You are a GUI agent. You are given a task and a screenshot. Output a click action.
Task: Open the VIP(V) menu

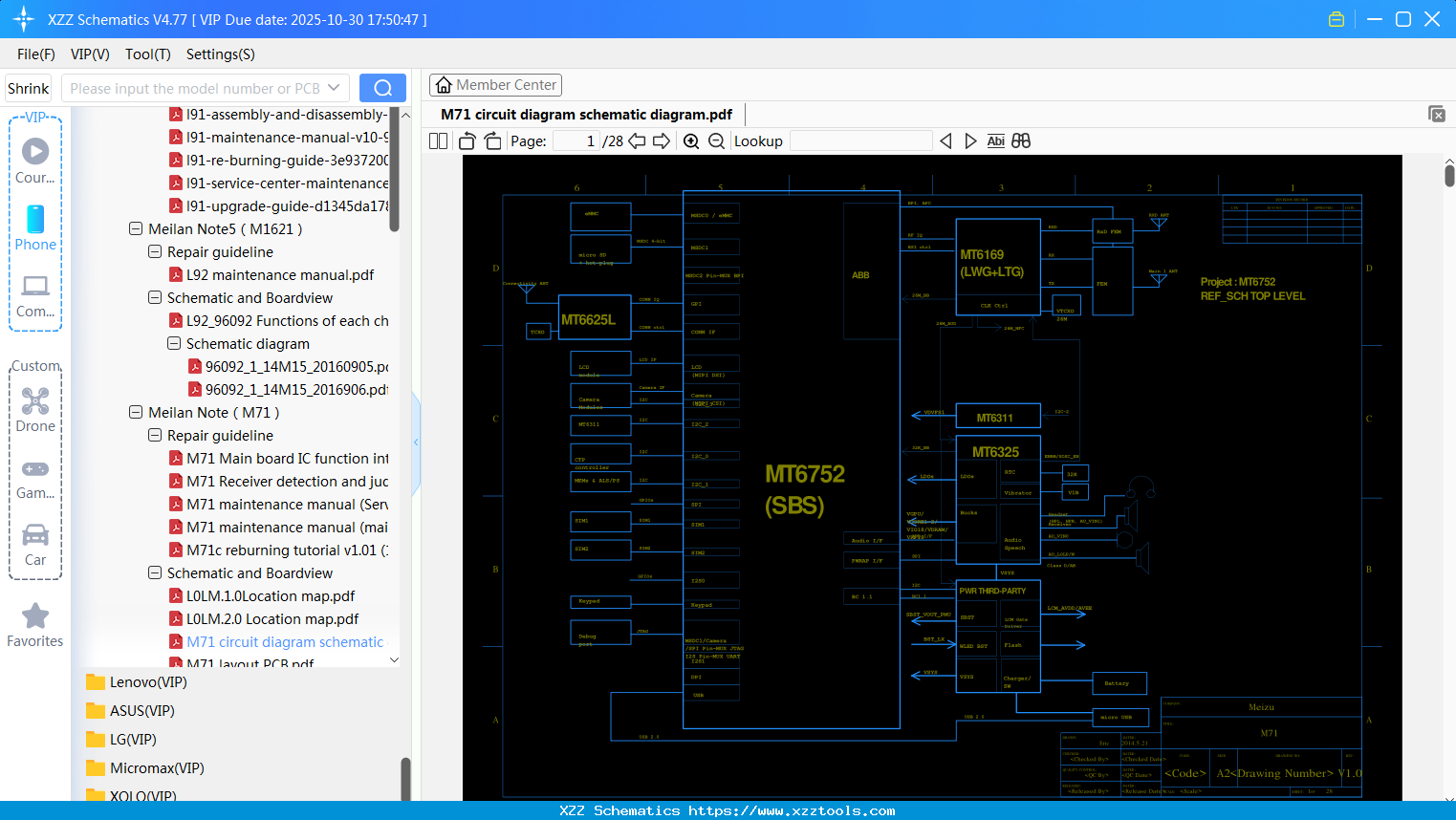click(x=89, y=54)
